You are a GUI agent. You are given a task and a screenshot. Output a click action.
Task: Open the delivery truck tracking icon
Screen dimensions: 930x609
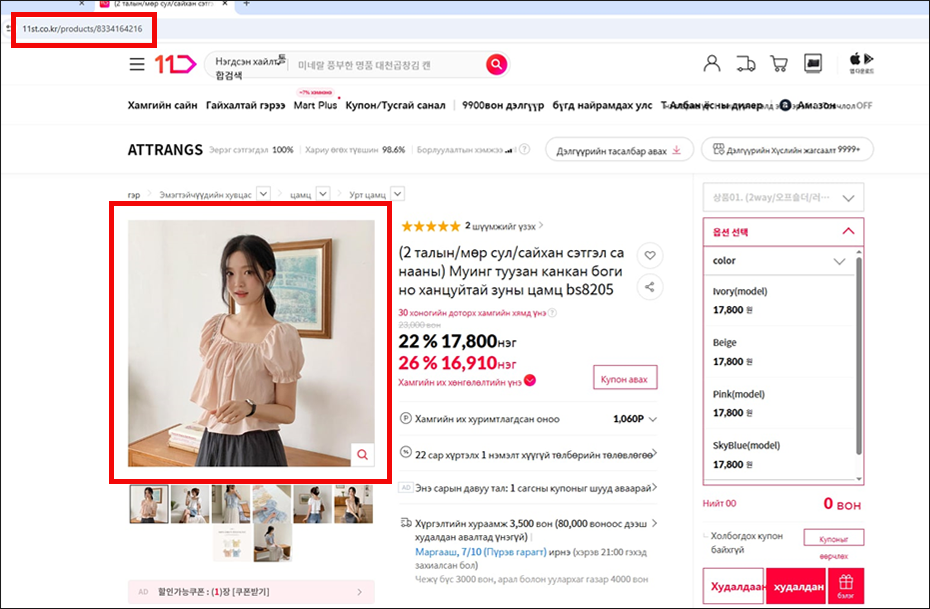pyautogui.click(x=745, y=64)
